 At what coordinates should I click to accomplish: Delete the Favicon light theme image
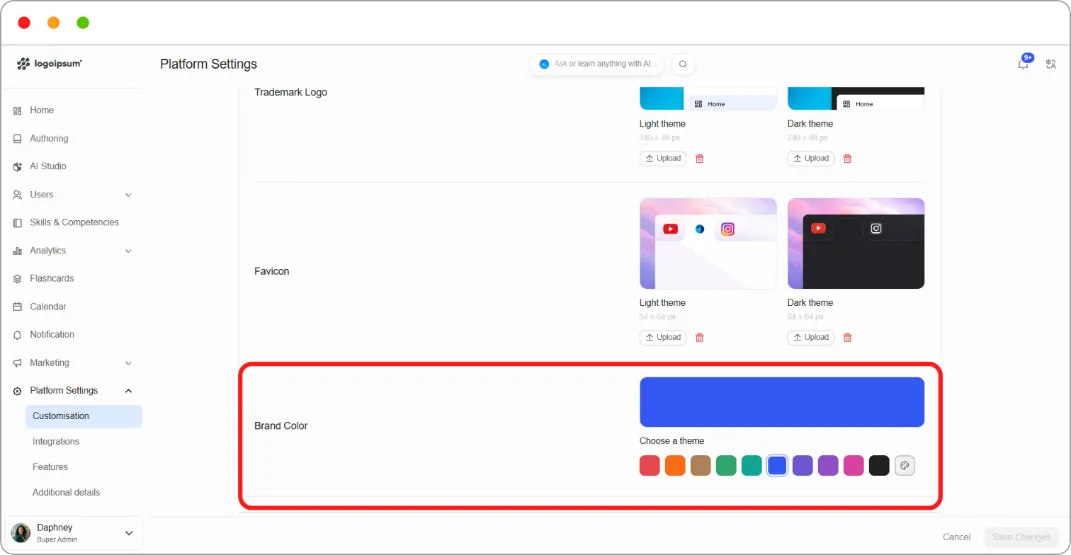point(699,337)
